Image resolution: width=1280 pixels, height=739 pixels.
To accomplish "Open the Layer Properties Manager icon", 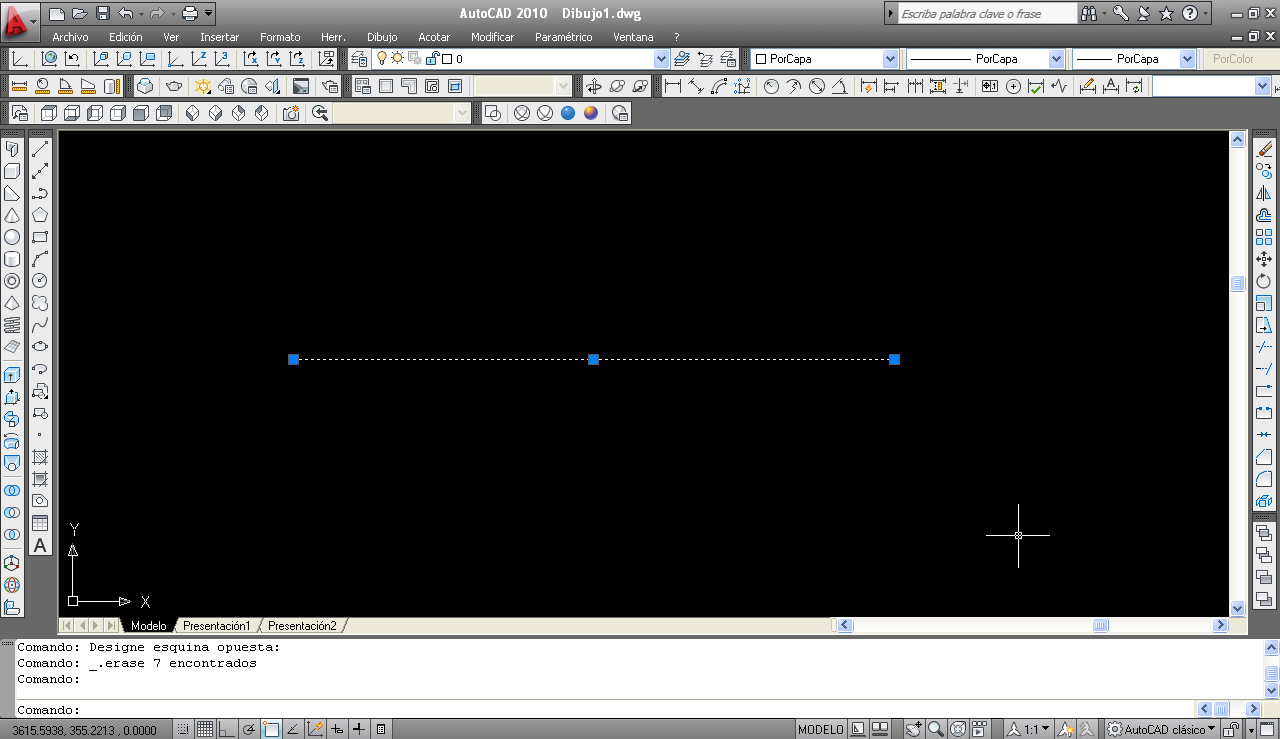I will (x=358, y=58).
